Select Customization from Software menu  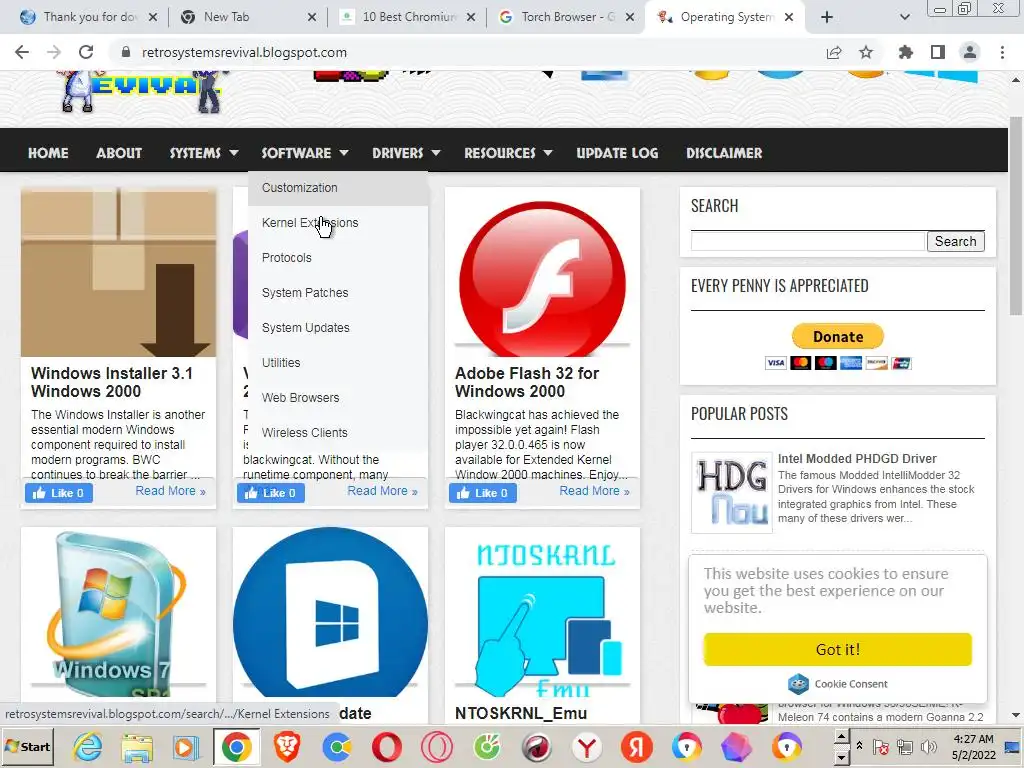338,188
